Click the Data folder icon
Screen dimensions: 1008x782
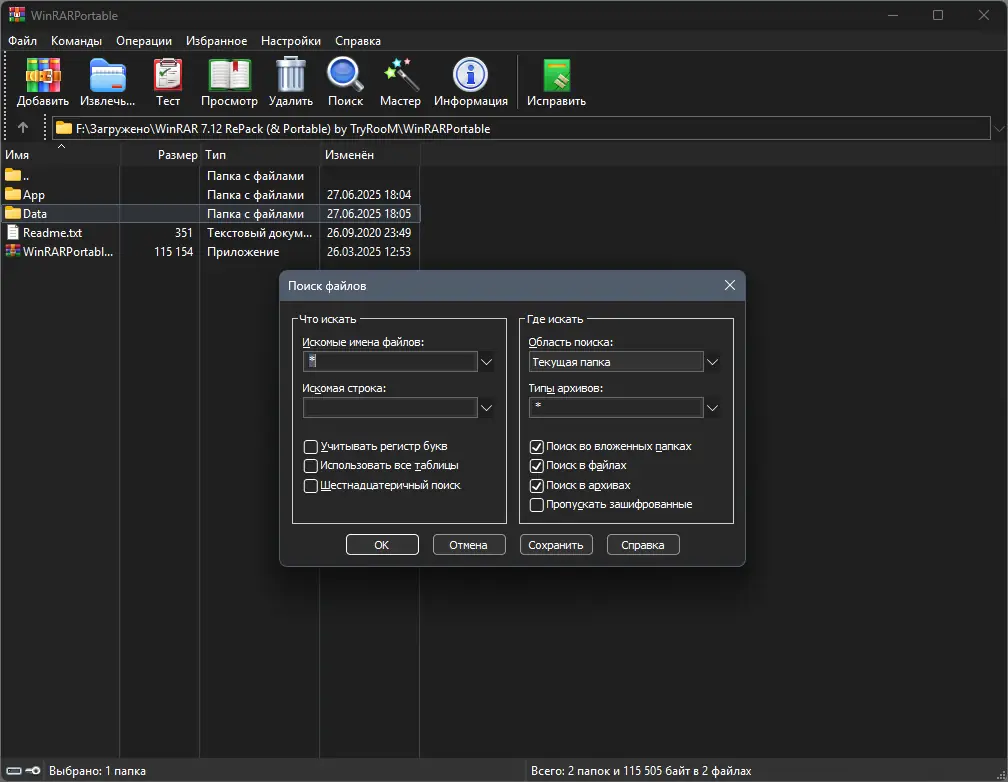[x=13, y=213]
